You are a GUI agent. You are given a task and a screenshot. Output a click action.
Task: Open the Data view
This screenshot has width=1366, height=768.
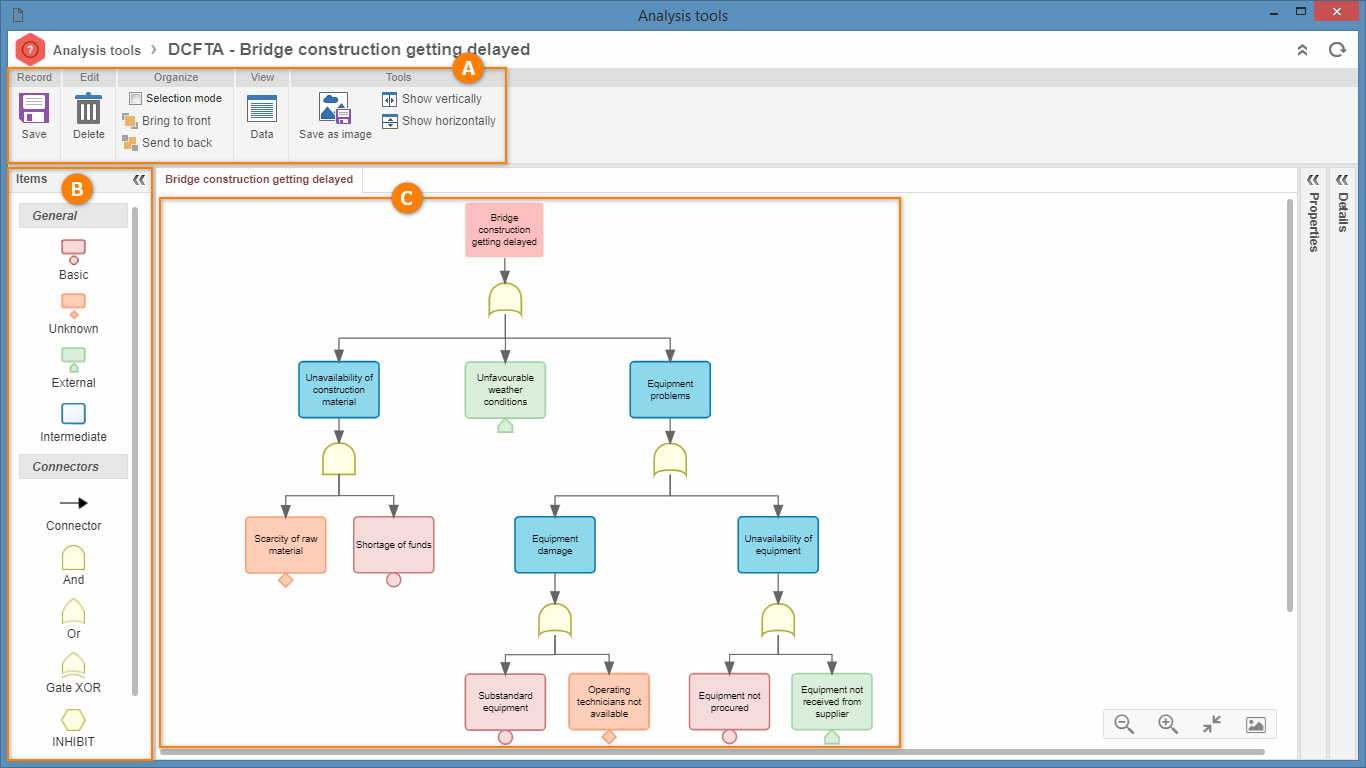click(262, 116)
